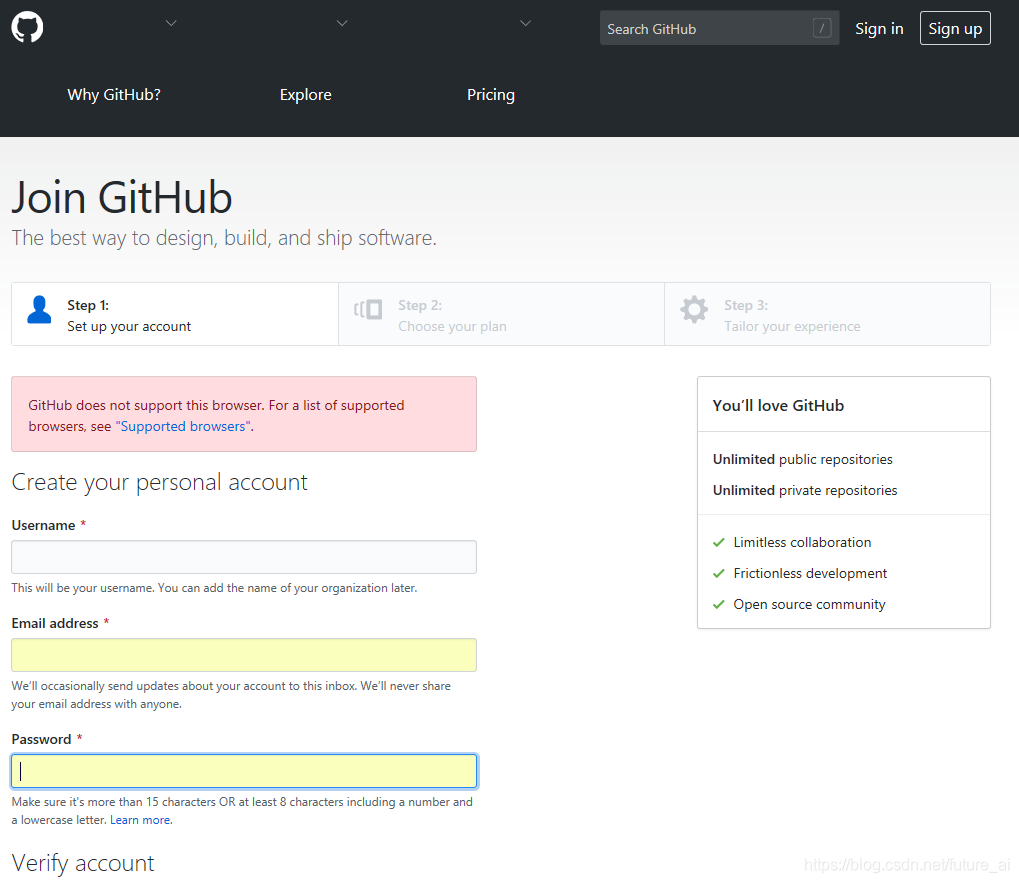This screenshot has width=1019, height=883.
Task: Select Step 3 Tailor your experience
Action: (827, 314)
